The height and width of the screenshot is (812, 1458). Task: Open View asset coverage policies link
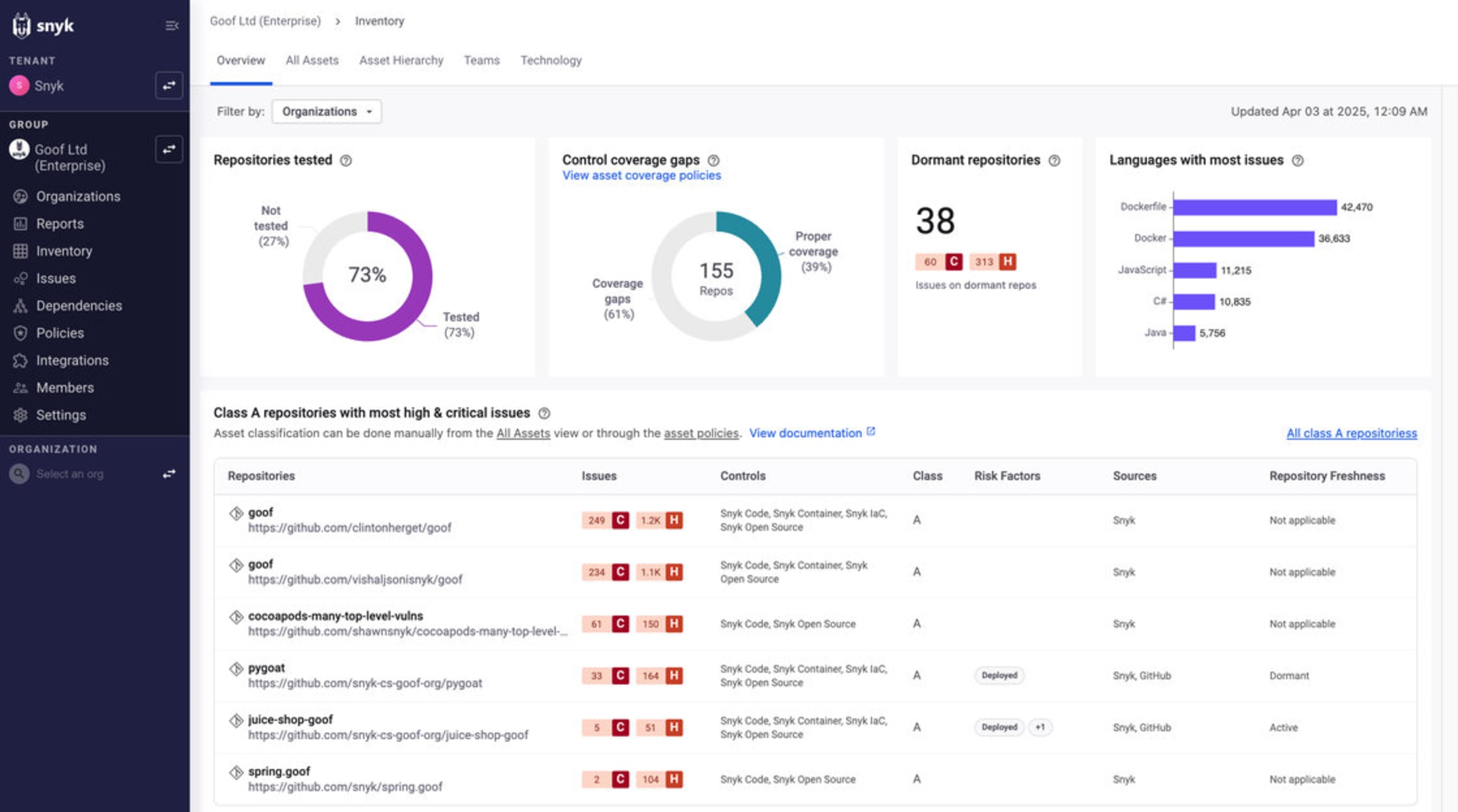coord(642,175)
